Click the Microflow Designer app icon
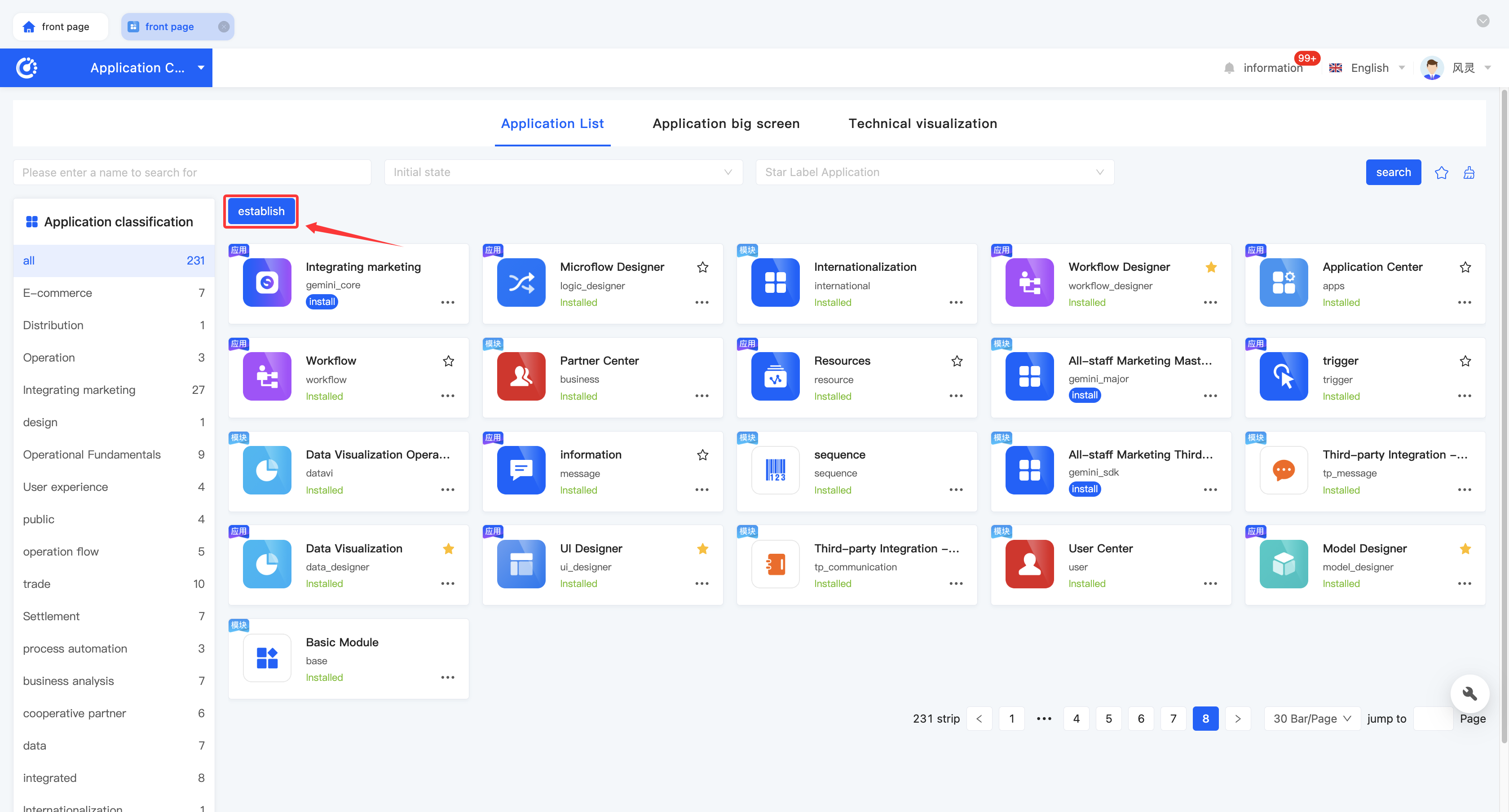 [521, 282]
